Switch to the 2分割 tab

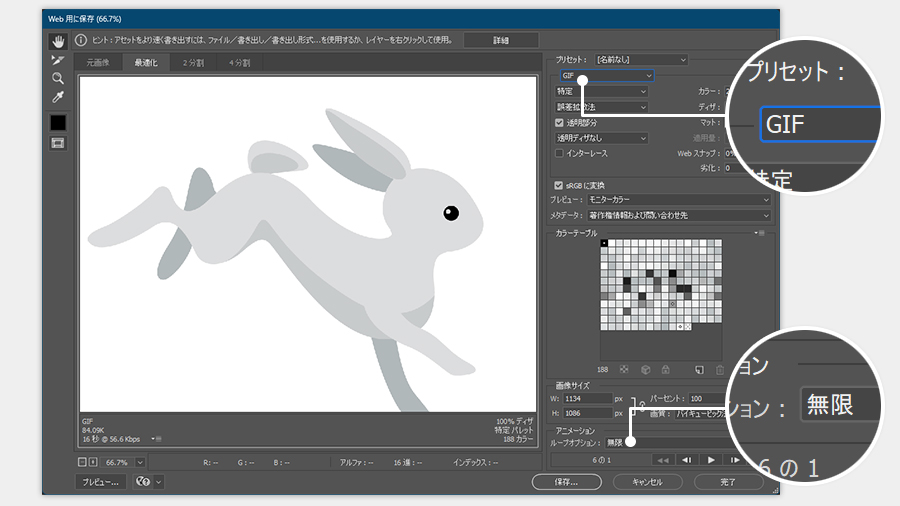click(x=192, y=62)
